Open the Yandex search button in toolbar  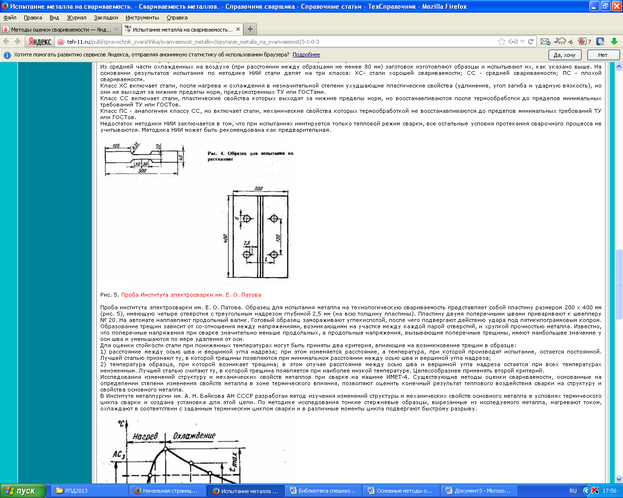(39, 42)
